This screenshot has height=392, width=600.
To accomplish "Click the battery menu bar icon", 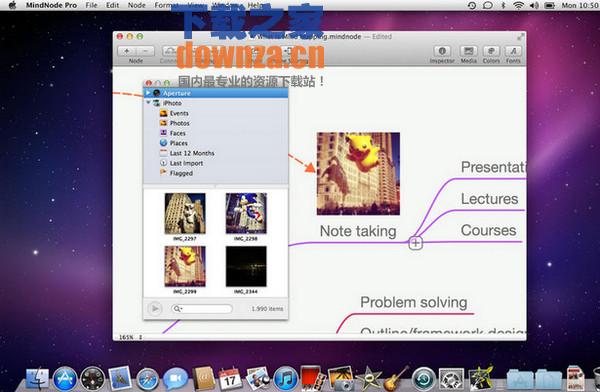I will pos(550,5).
